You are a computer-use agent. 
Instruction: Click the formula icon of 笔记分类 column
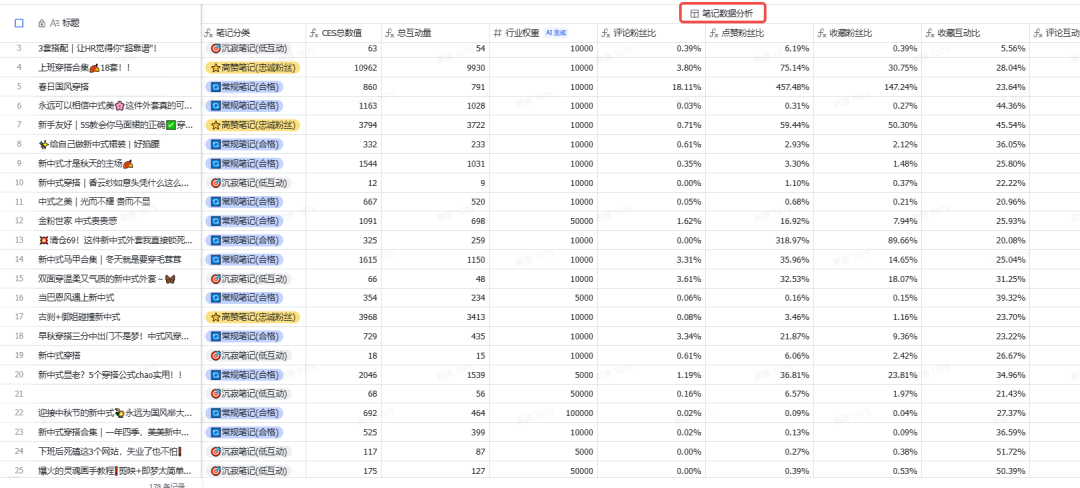pyautogui.click(x=209, y=32)
